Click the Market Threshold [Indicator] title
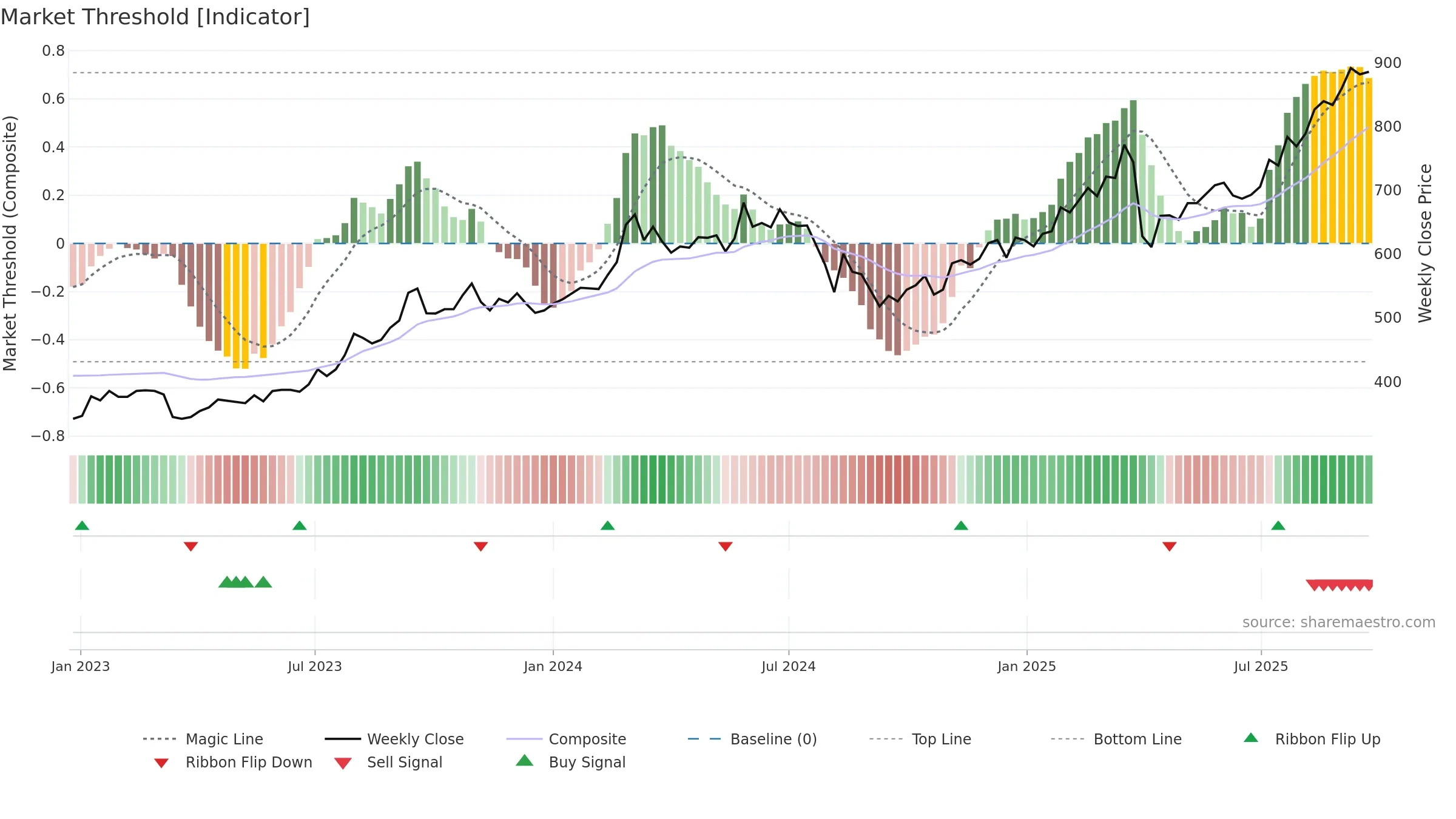 [155, 17]
